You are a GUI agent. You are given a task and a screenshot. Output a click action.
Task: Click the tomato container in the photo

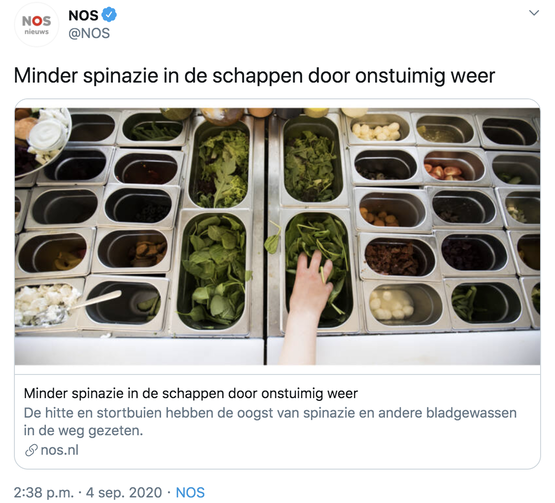tap(453, 166)
